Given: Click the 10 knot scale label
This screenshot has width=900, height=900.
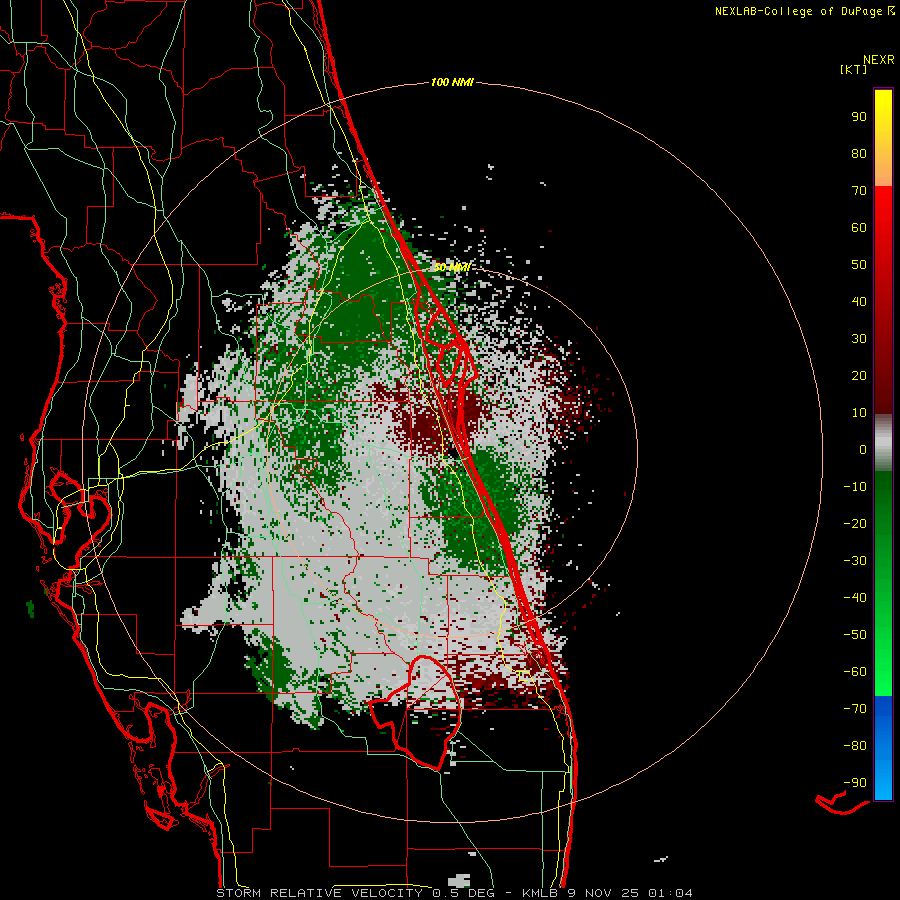Looking at the screenshot, I should coord(859,413).
